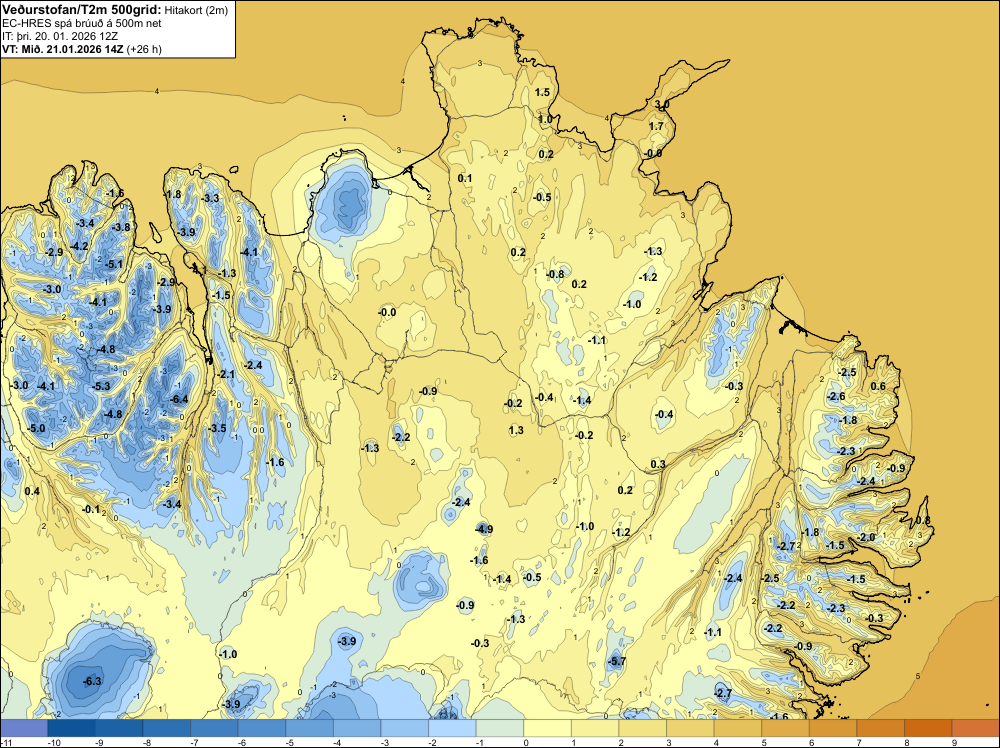
Task: Click the -5.0 temperature value
Action: pyautogui.click(x=36, y=428)
